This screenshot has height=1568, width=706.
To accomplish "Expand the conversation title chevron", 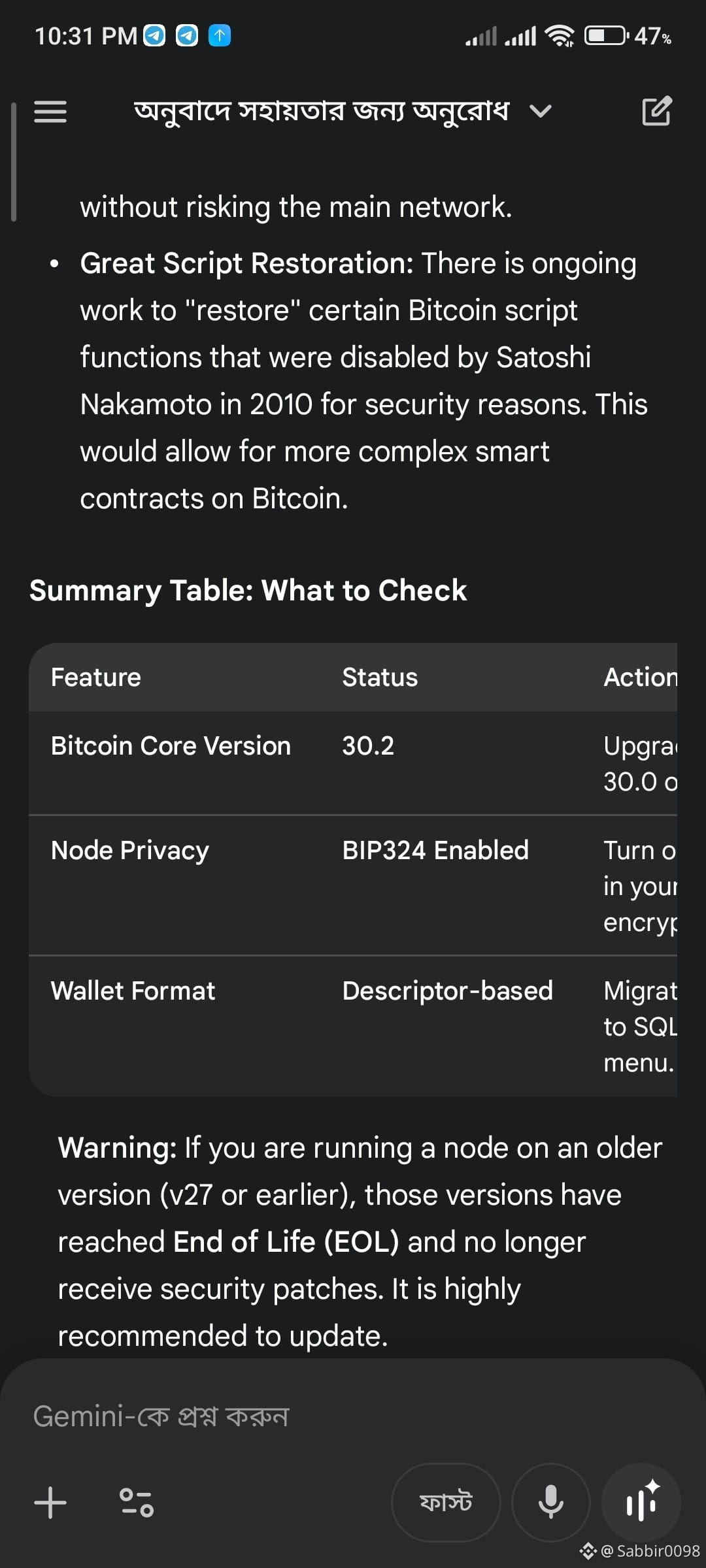I will (541, 112).
